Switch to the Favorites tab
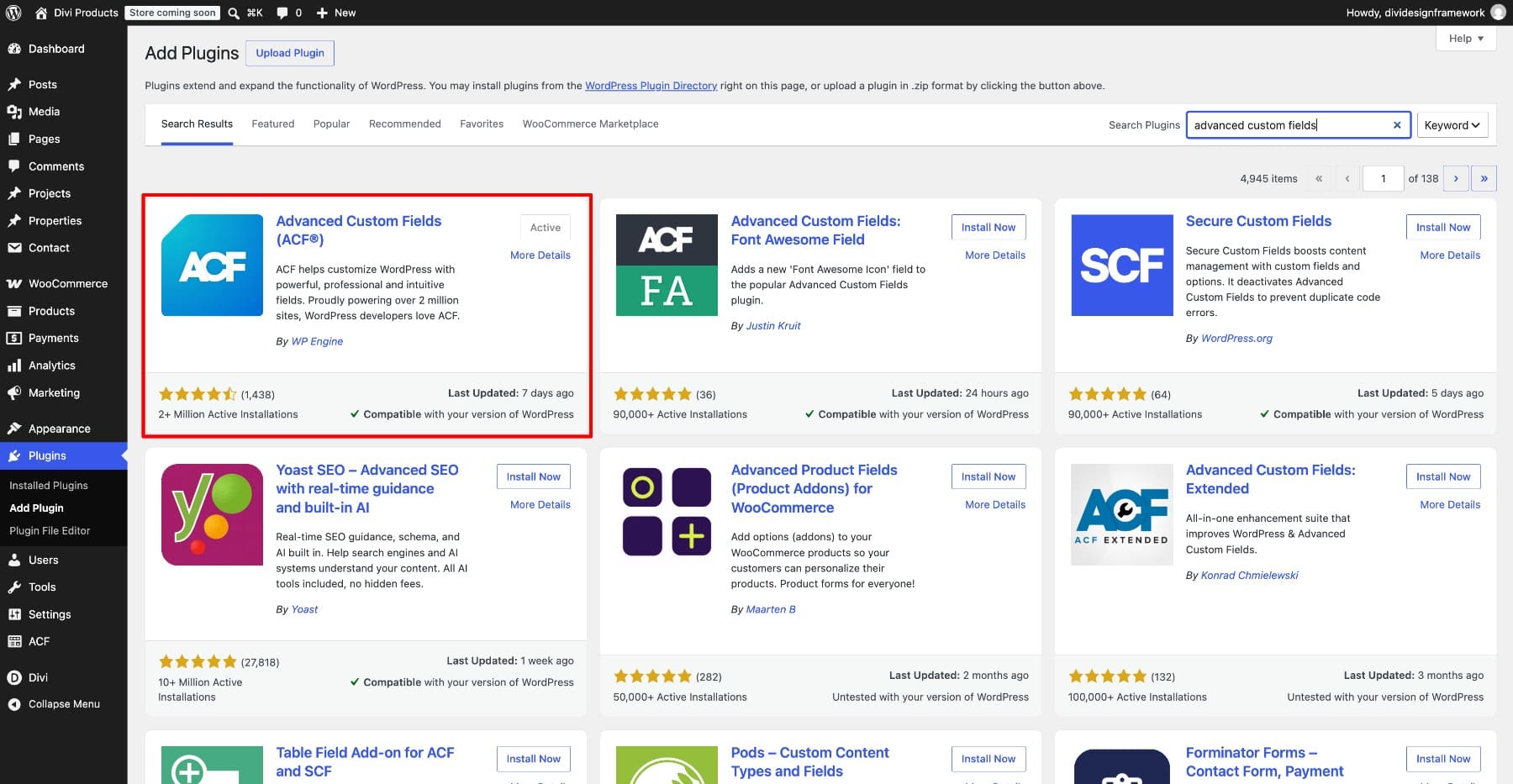The width and height of the screenshot is (1513, 784). (x=482, y=124)
